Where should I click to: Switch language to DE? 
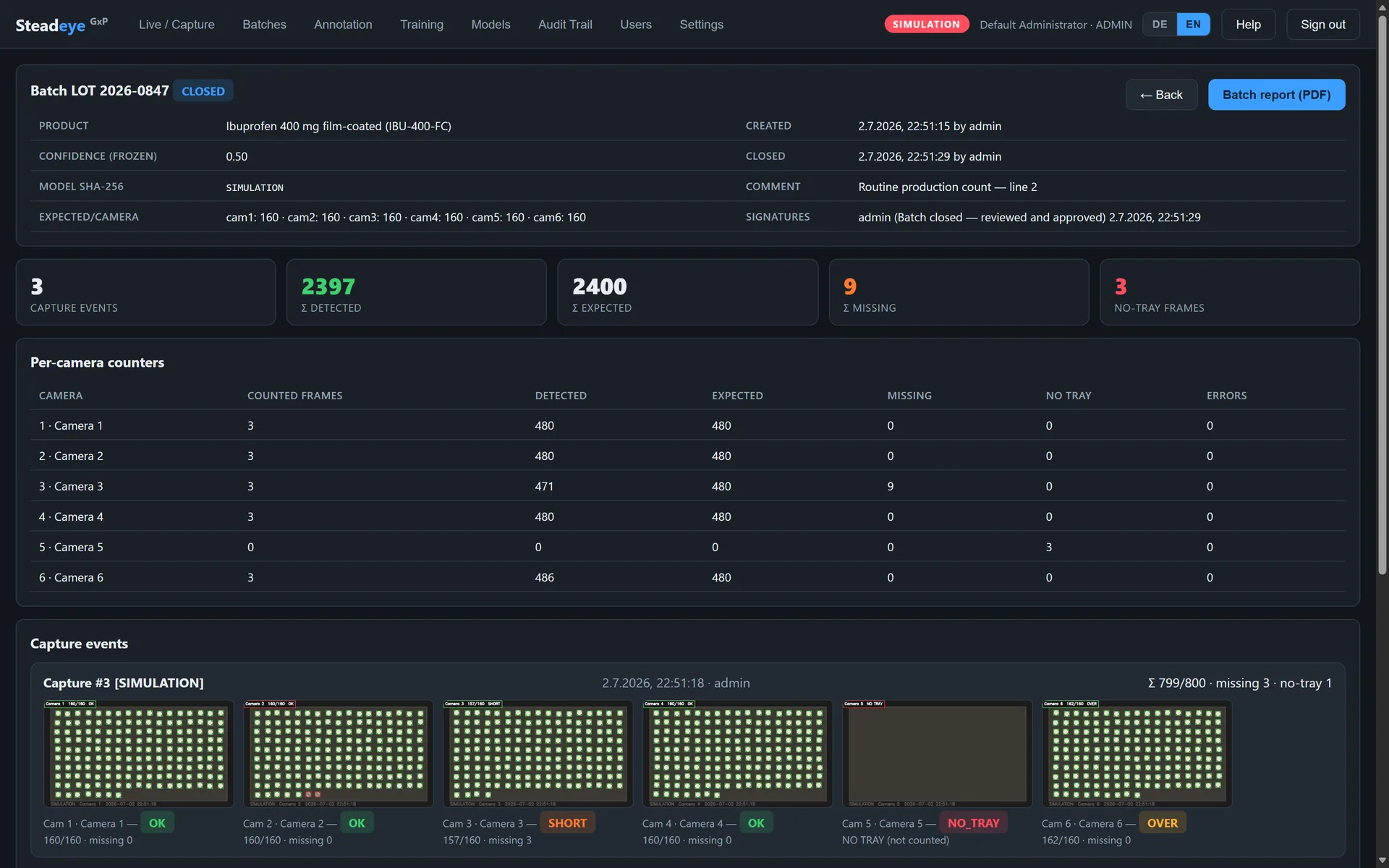click(1160, 25)
